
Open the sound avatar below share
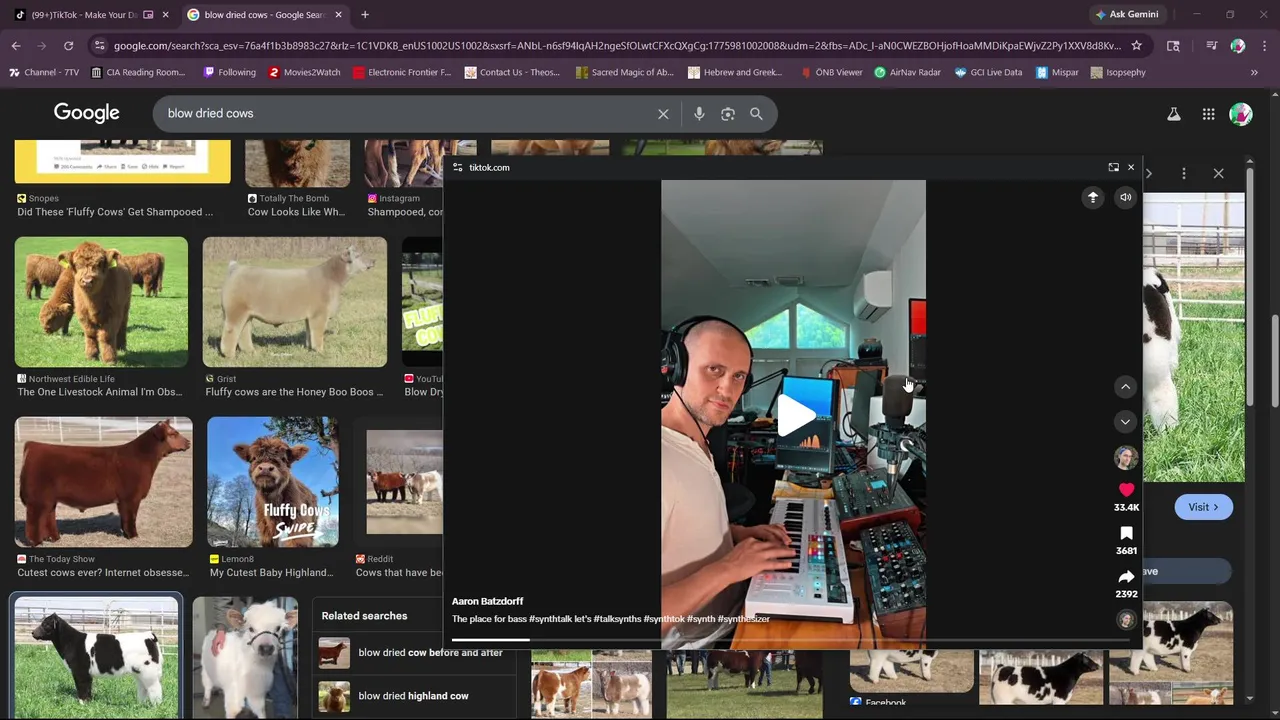pyautogui.click(x=1126, y=620)
